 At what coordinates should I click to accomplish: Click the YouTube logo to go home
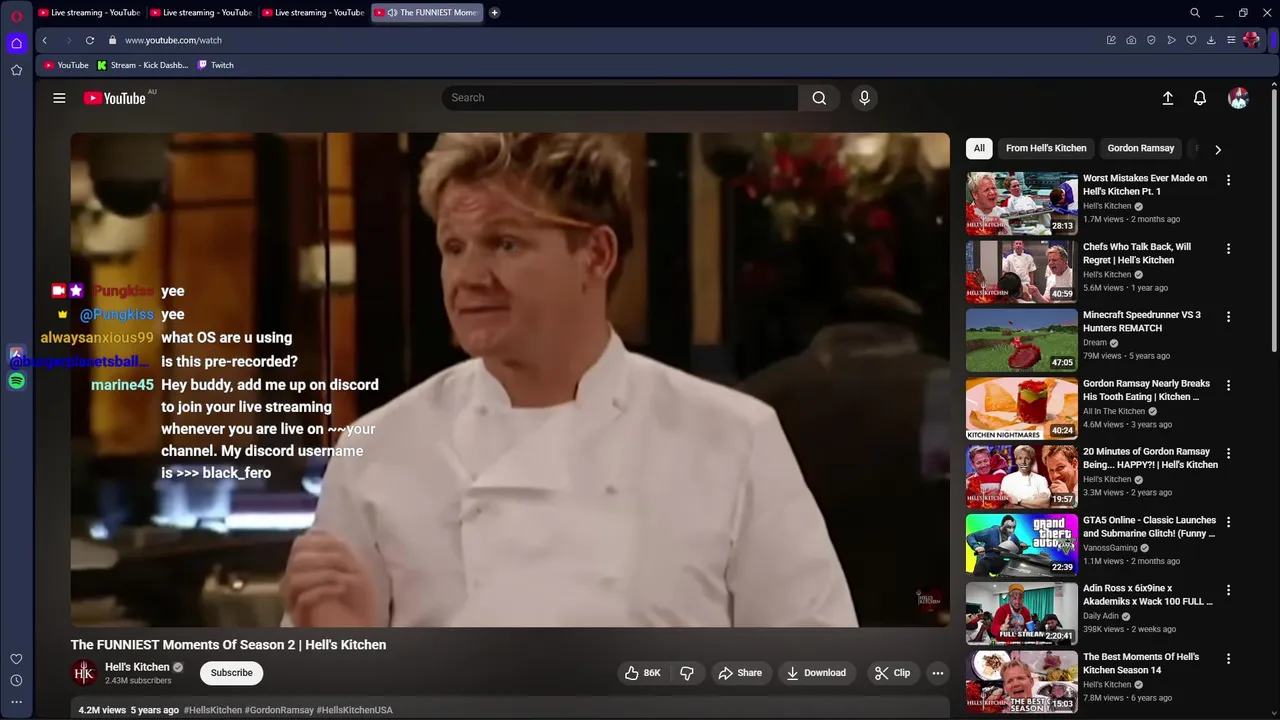tap(115, 98)
